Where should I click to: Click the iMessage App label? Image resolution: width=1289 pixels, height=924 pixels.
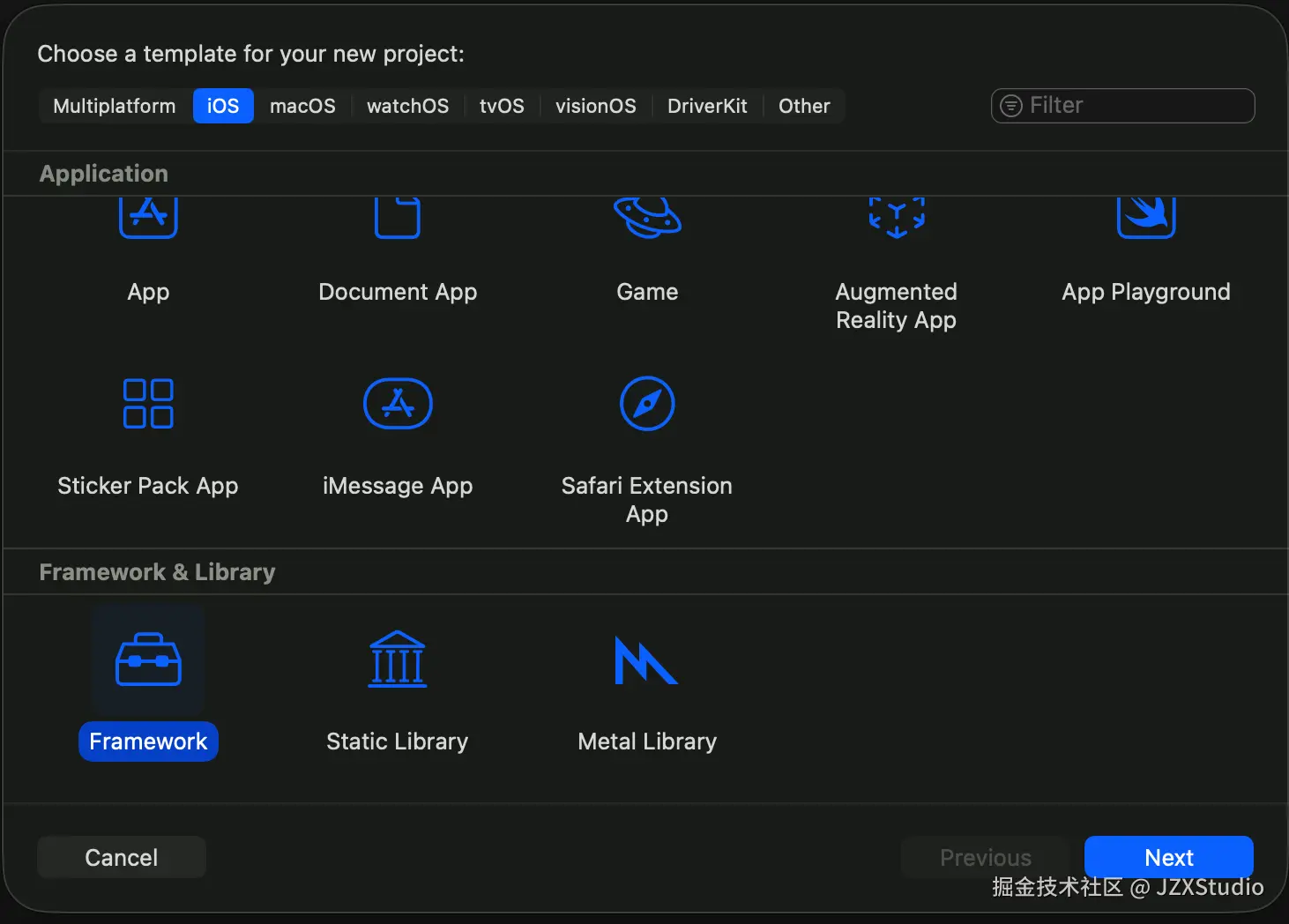(x=398, y=486)
